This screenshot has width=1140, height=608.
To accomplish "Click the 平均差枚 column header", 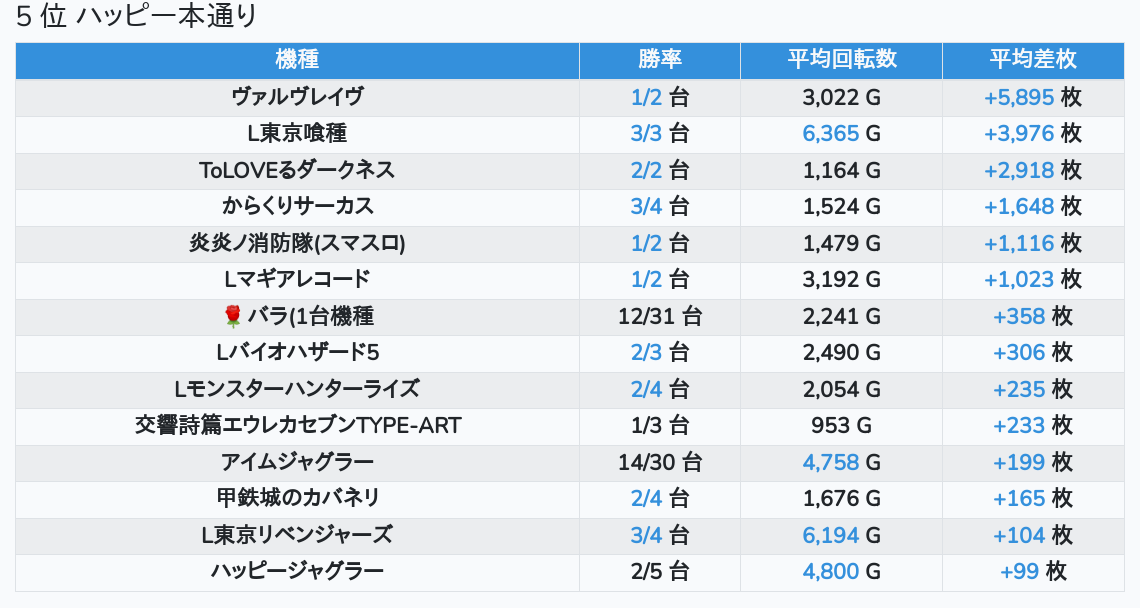I will (1033, 59).
